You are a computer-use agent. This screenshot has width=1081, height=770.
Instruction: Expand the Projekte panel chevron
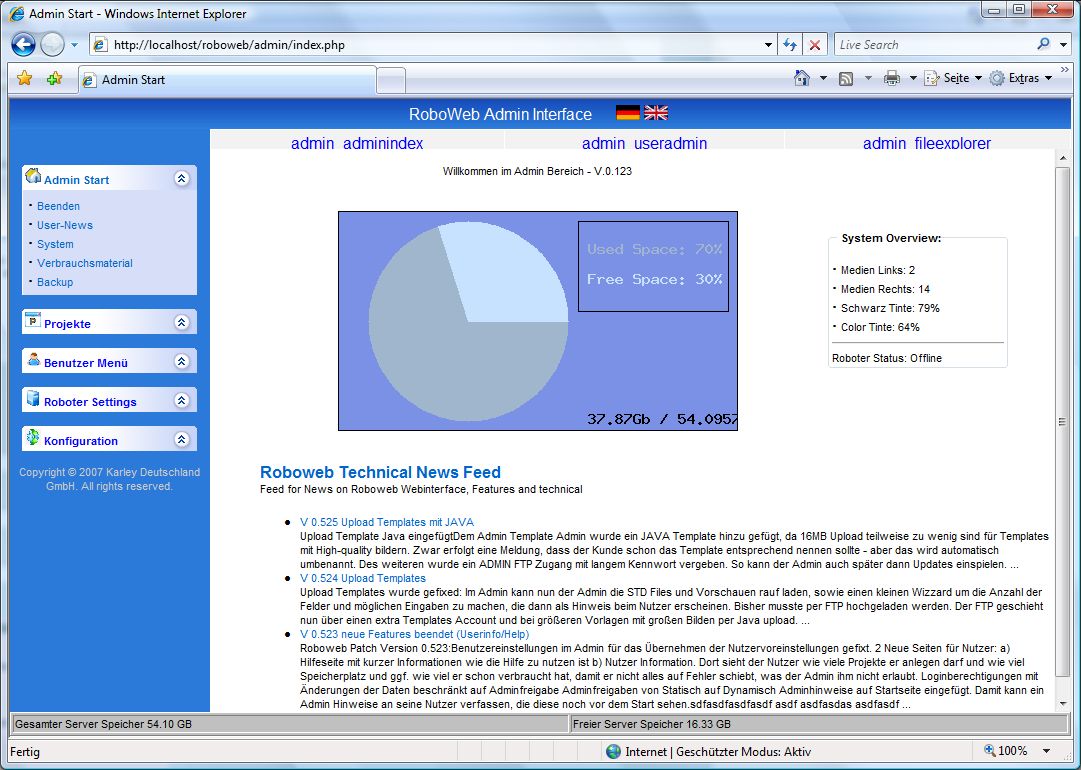tap(181, 322)
